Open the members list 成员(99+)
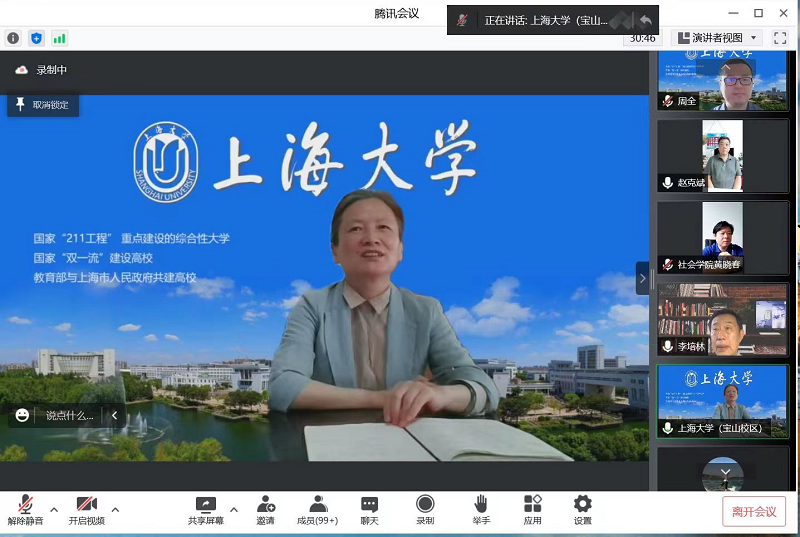 tap(318, 509)
